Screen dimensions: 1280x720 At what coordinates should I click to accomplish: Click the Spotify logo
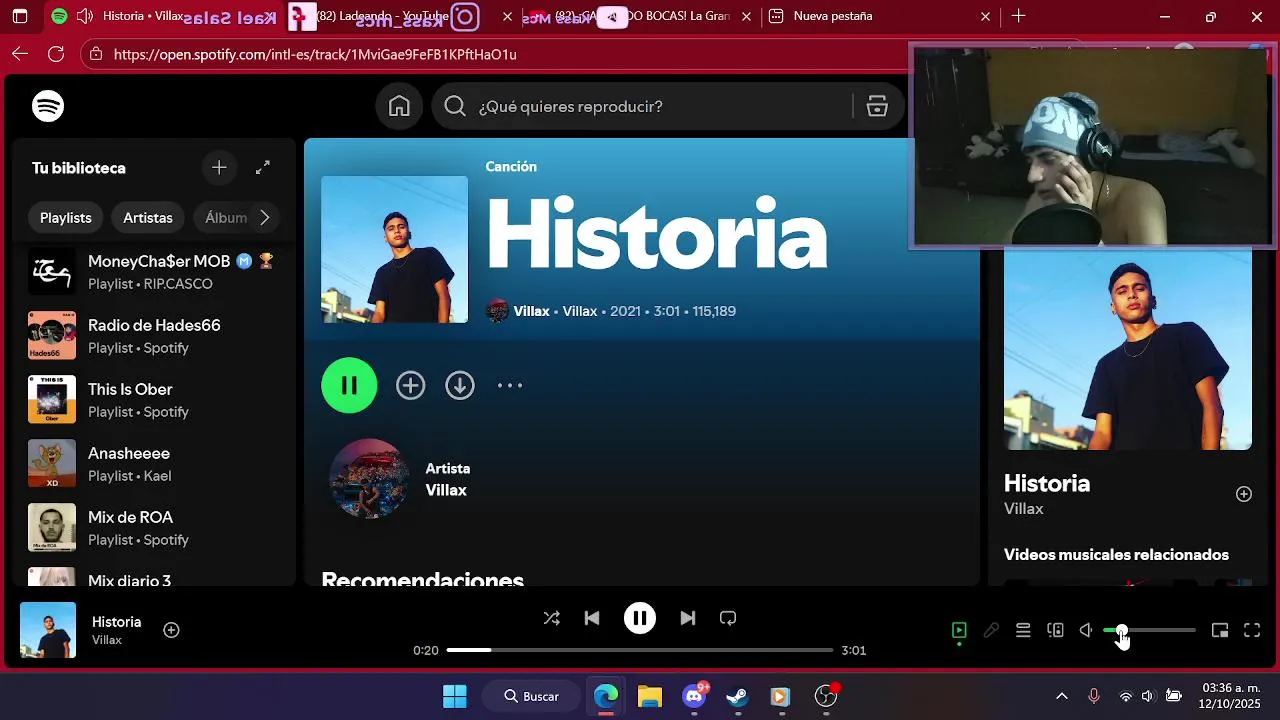(x=48, y=106)
